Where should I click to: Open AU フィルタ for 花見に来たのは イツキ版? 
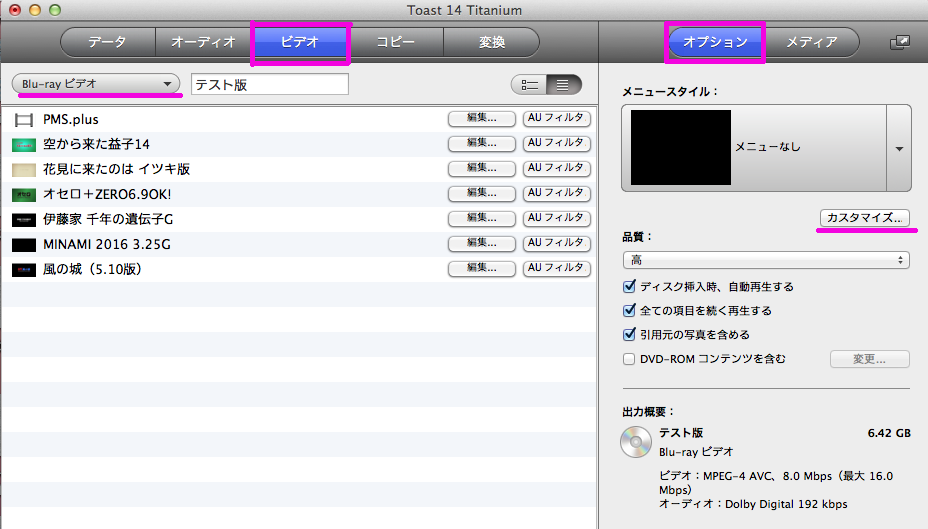(556, 168)
